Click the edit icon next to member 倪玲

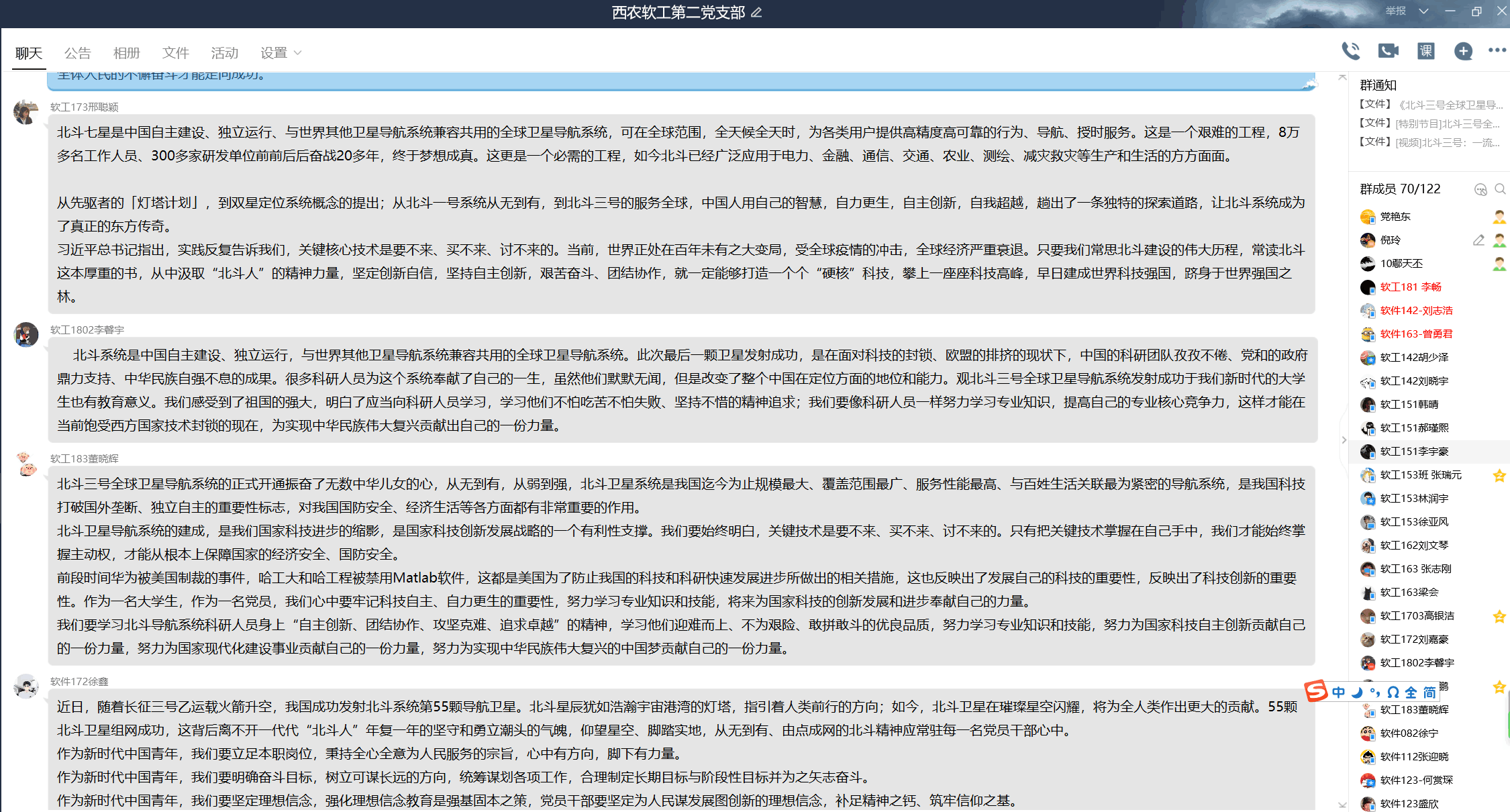[x=1479, y=240]
